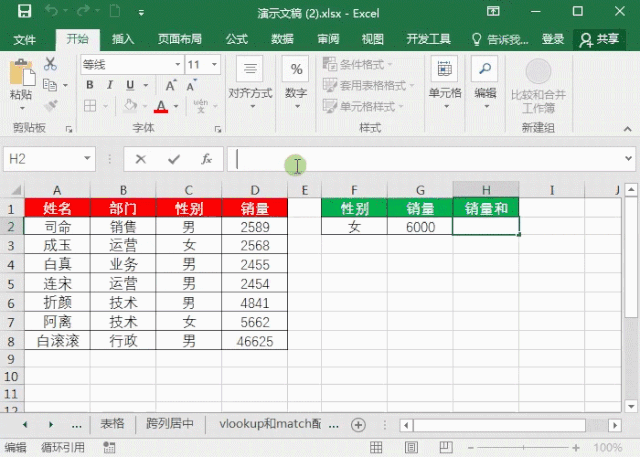Click the Format Painter brush icon

tap(51, 106)
